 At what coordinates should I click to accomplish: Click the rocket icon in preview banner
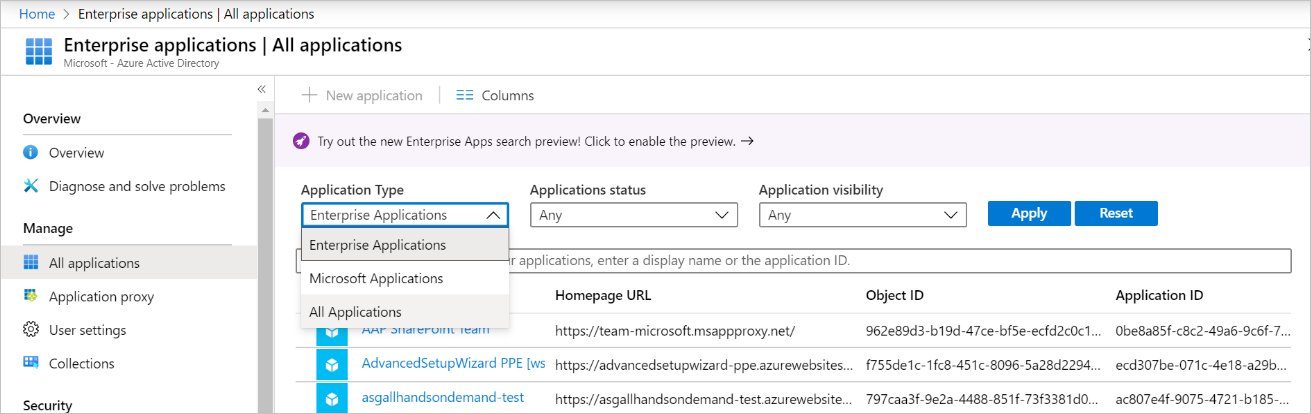(301, 141)
